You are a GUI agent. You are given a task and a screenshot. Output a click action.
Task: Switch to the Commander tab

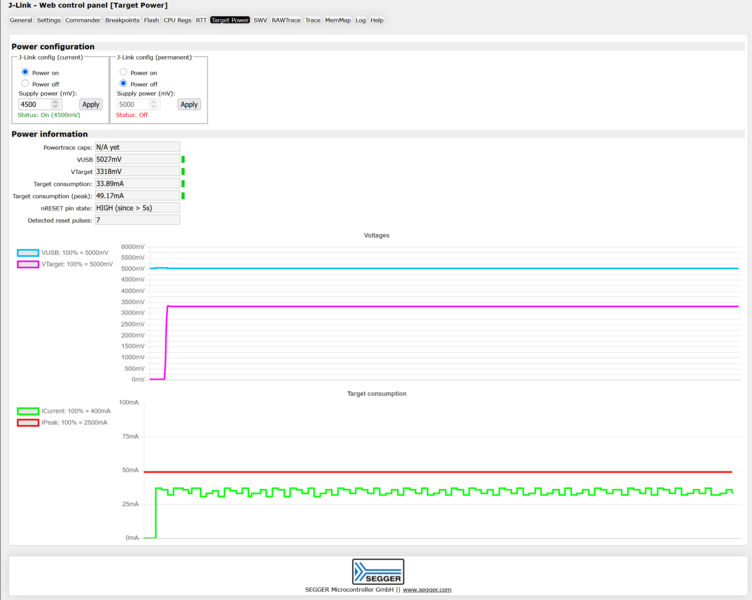click(82, 20)
